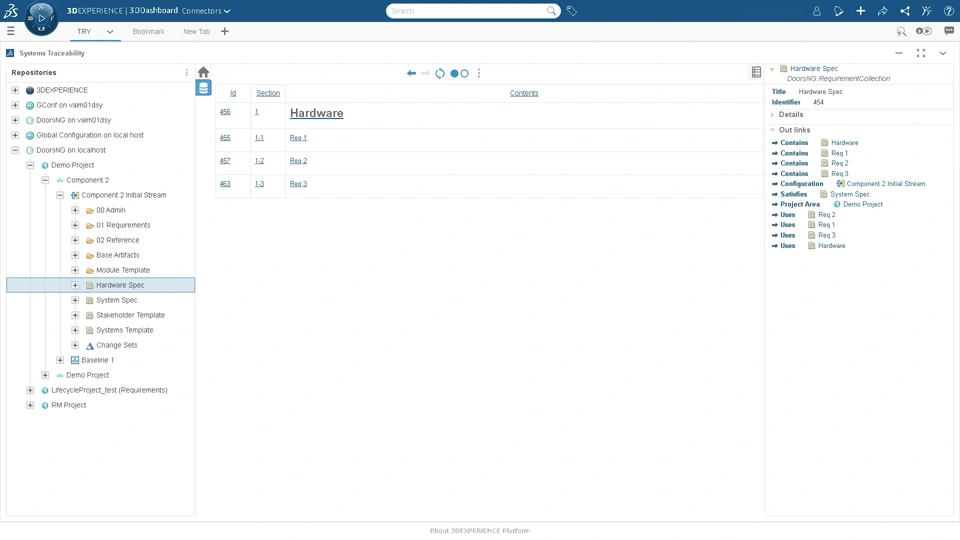Expand GConf on valm01dsy node
Image resolution: width=960 pixels, height=540 pixels.
[x=15, y=105]
